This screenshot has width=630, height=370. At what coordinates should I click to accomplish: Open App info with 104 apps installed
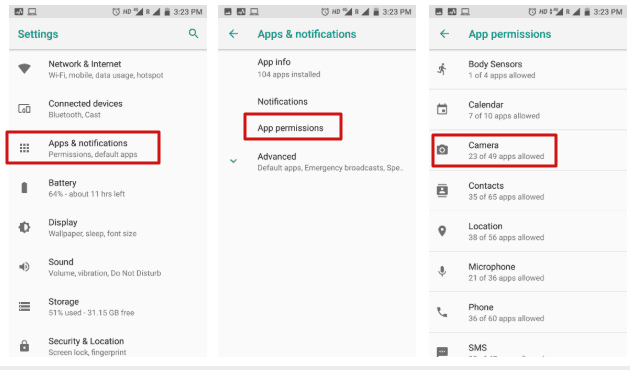coord(317,68)
